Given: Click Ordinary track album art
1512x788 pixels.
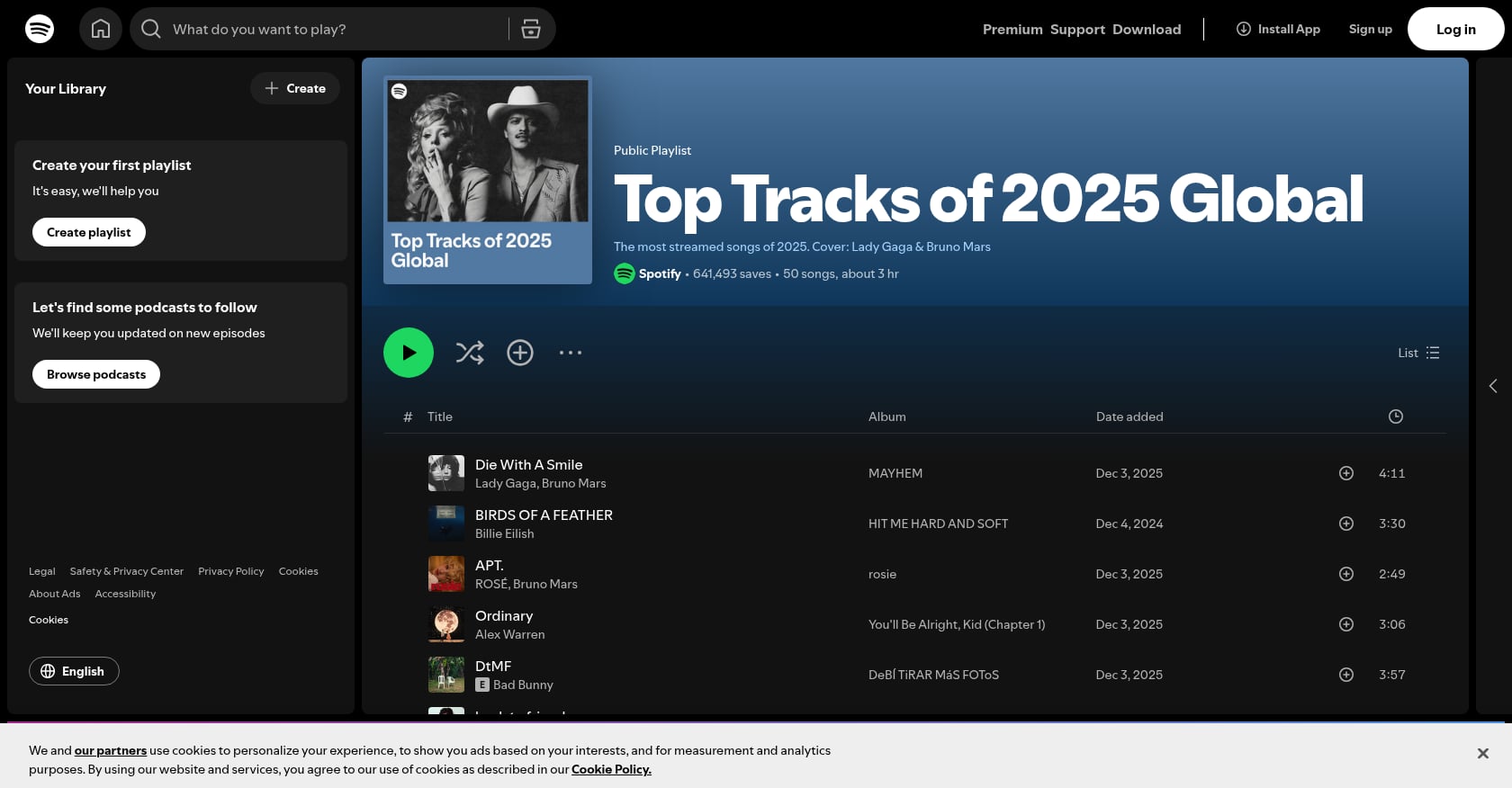Looking at the screenshot, I should pos(446,624).
